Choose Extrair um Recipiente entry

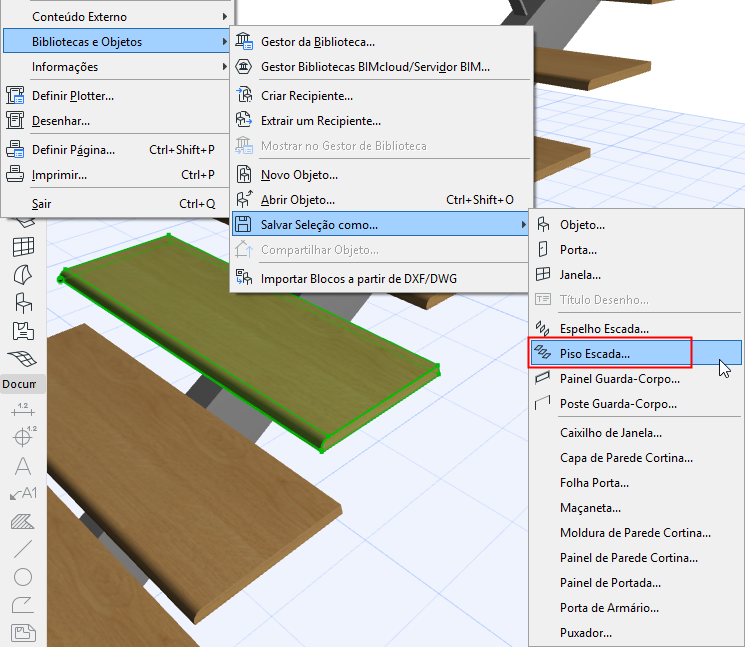click(380, 121)
